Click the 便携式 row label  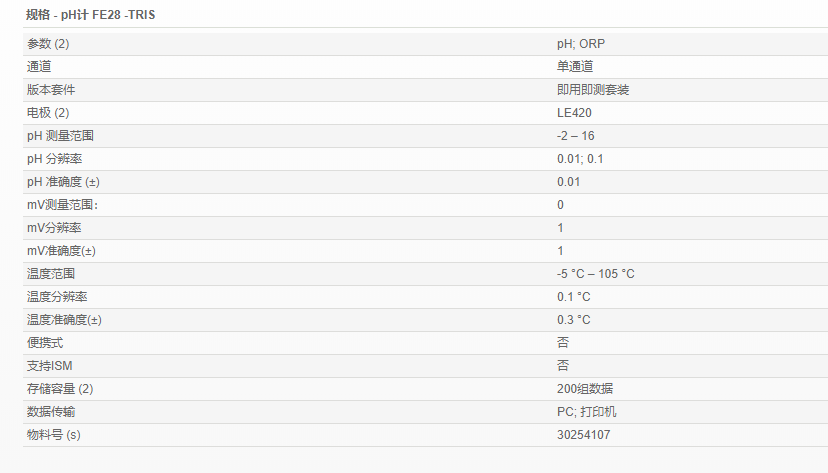pyautogui.click(x=45, y=343)
